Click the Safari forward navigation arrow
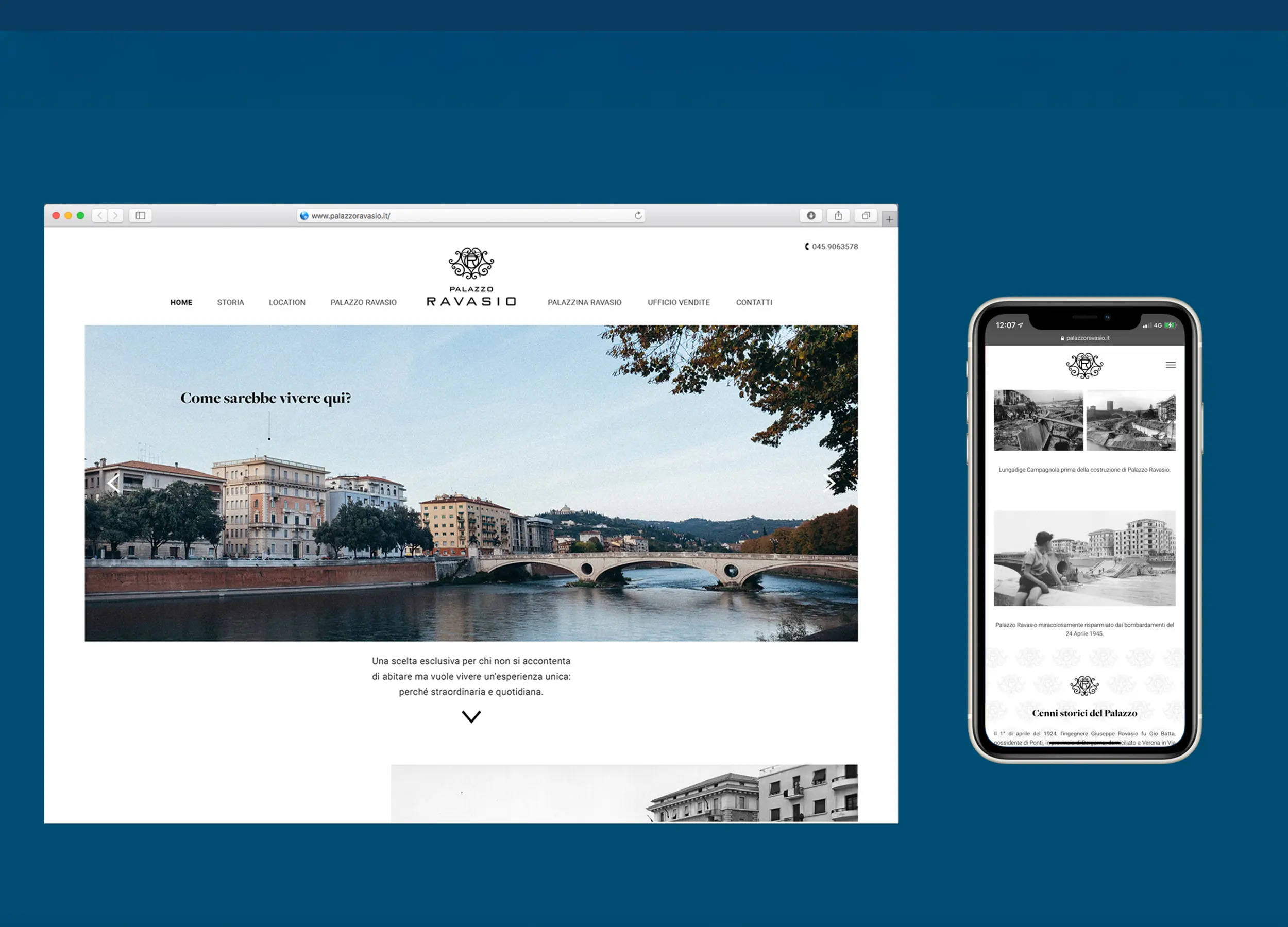 [x=116, y=216]
